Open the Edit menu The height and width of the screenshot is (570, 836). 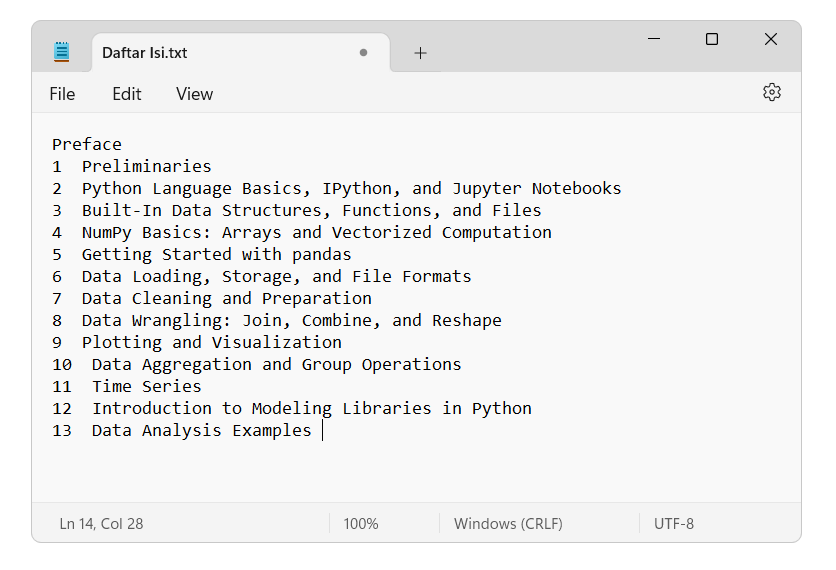(x=126, y=94)
